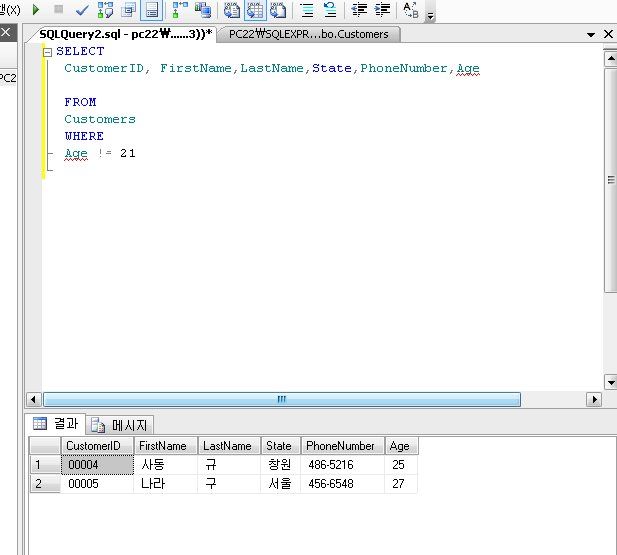617x555 pixels.
Task: Click the 창원 State cell
Action: point(281,465)
